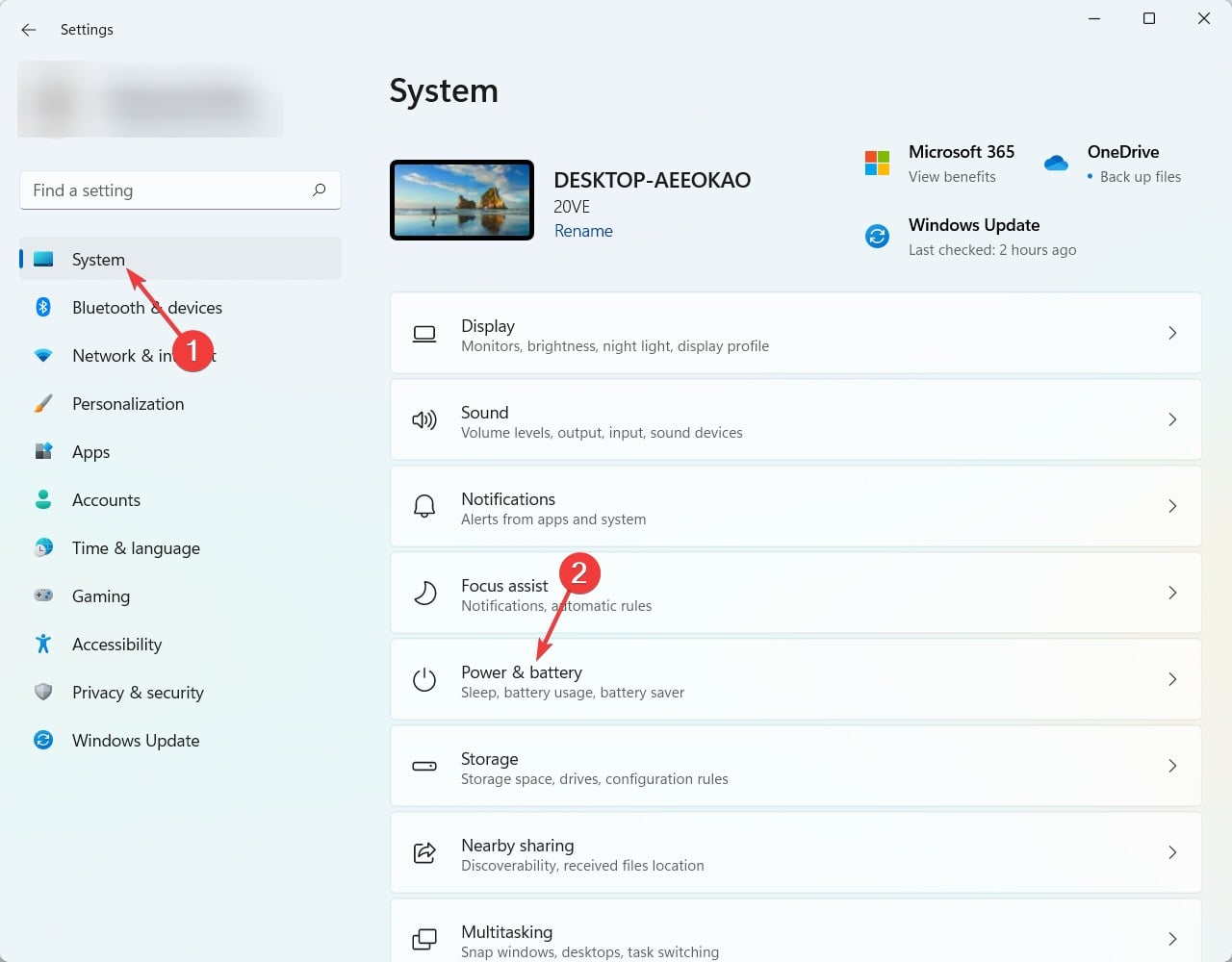Viewport: 1232px width, 962px height.
Task: Click the OneDrive cloud icon
Action: pyautogui.click(x=1056, y=164)
